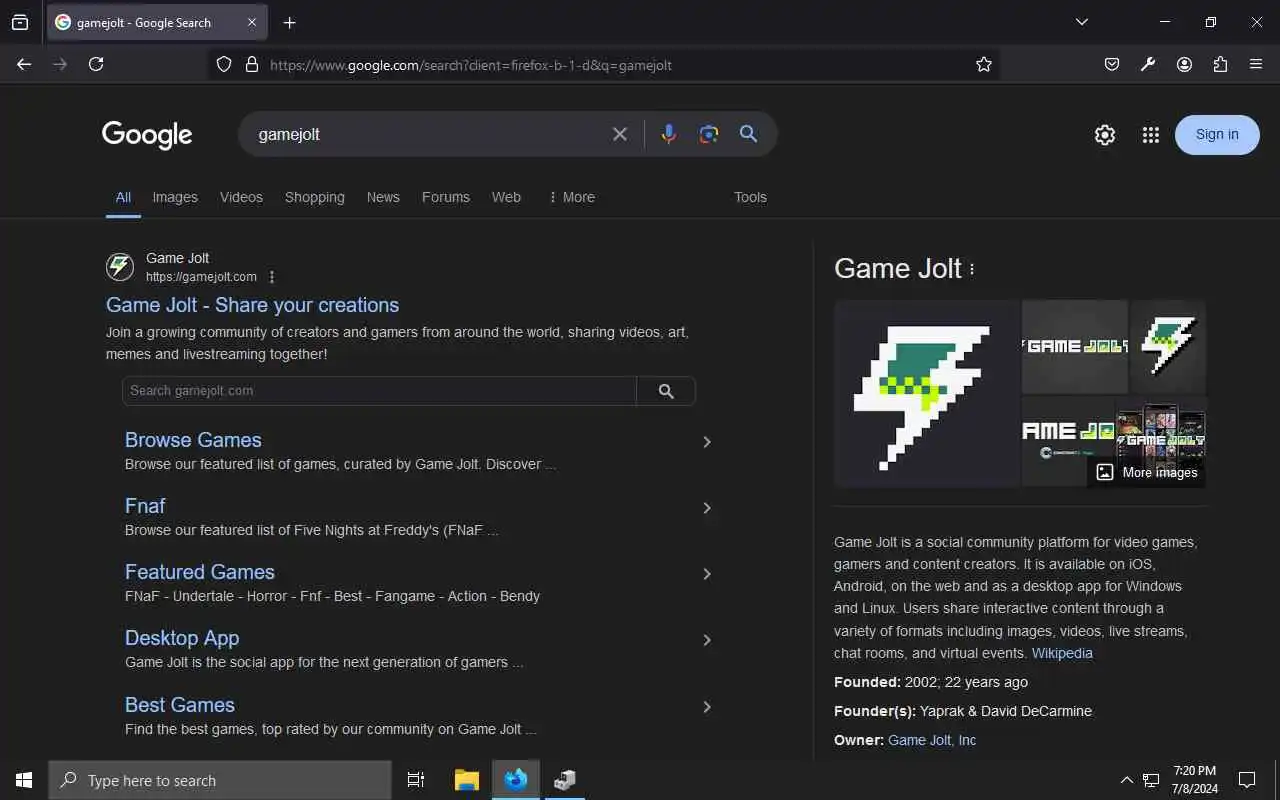Click the tracking protection shield icon
Viewport: 1280px width, 800px height.
pos(224,64)
